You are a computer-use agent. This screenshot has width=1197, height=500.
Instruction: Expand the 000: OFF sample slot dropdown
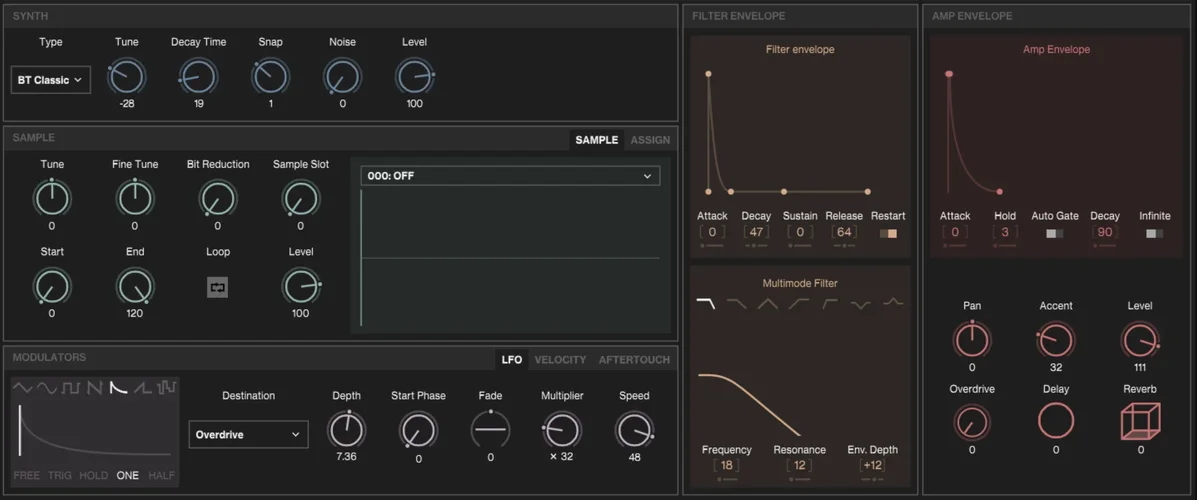click(509, 176)
